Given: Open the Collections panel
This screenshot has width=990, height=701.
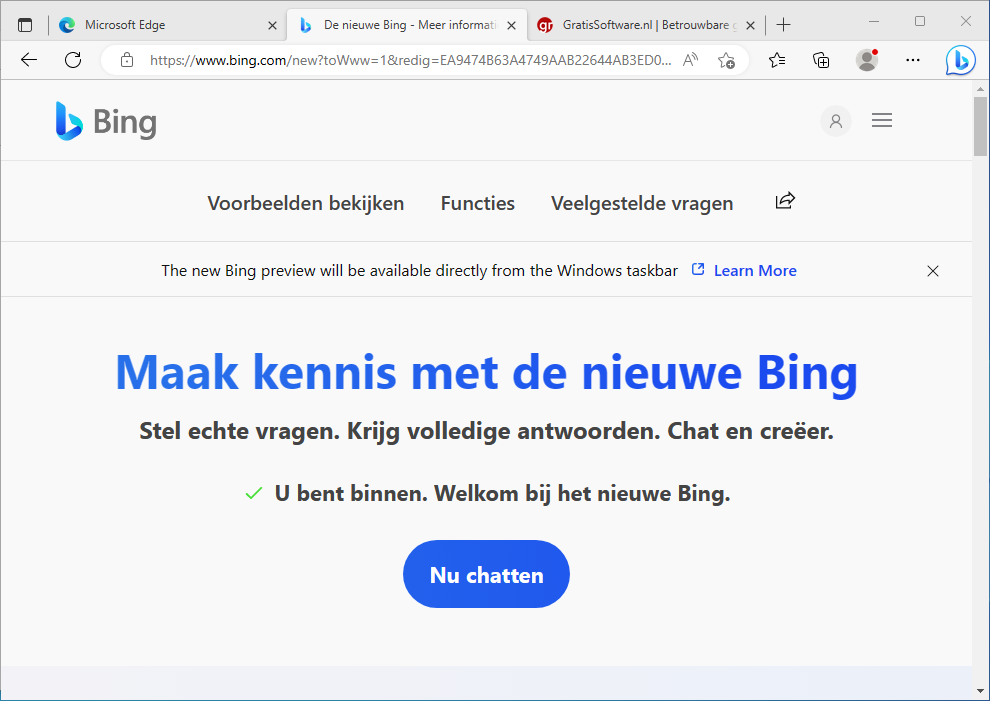Looking at the screenshot, I should pyautogui.click(x=821, y=60).
